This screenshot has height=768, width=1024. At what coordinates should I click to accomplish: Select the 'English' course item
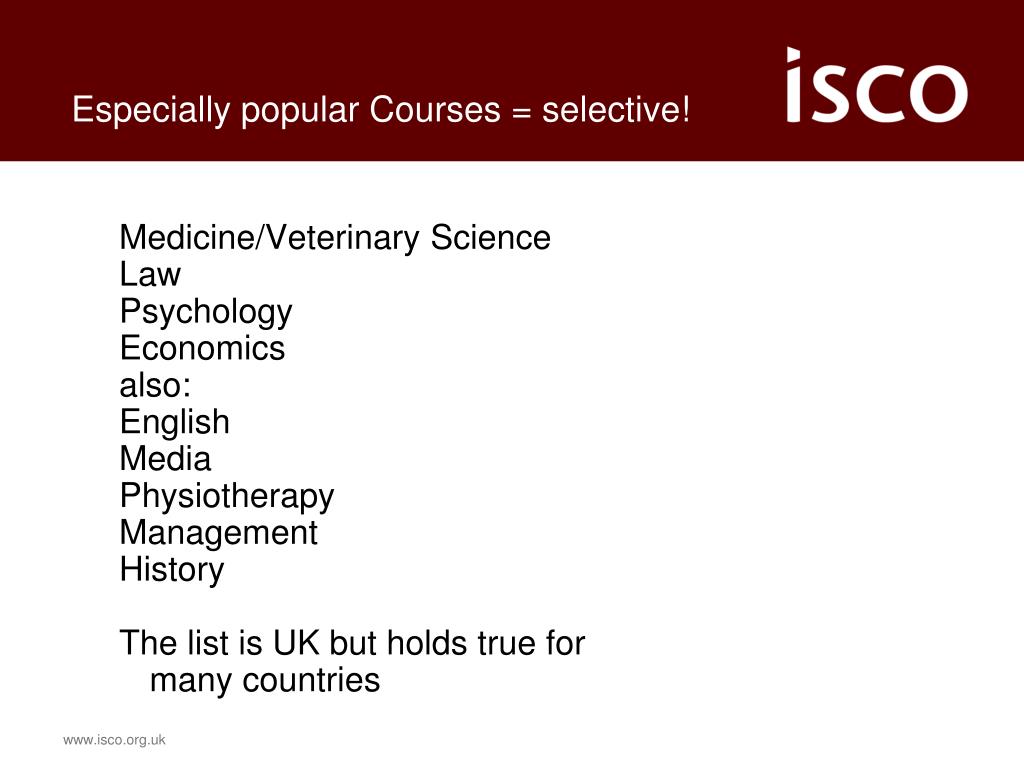[x=174, y=423]
